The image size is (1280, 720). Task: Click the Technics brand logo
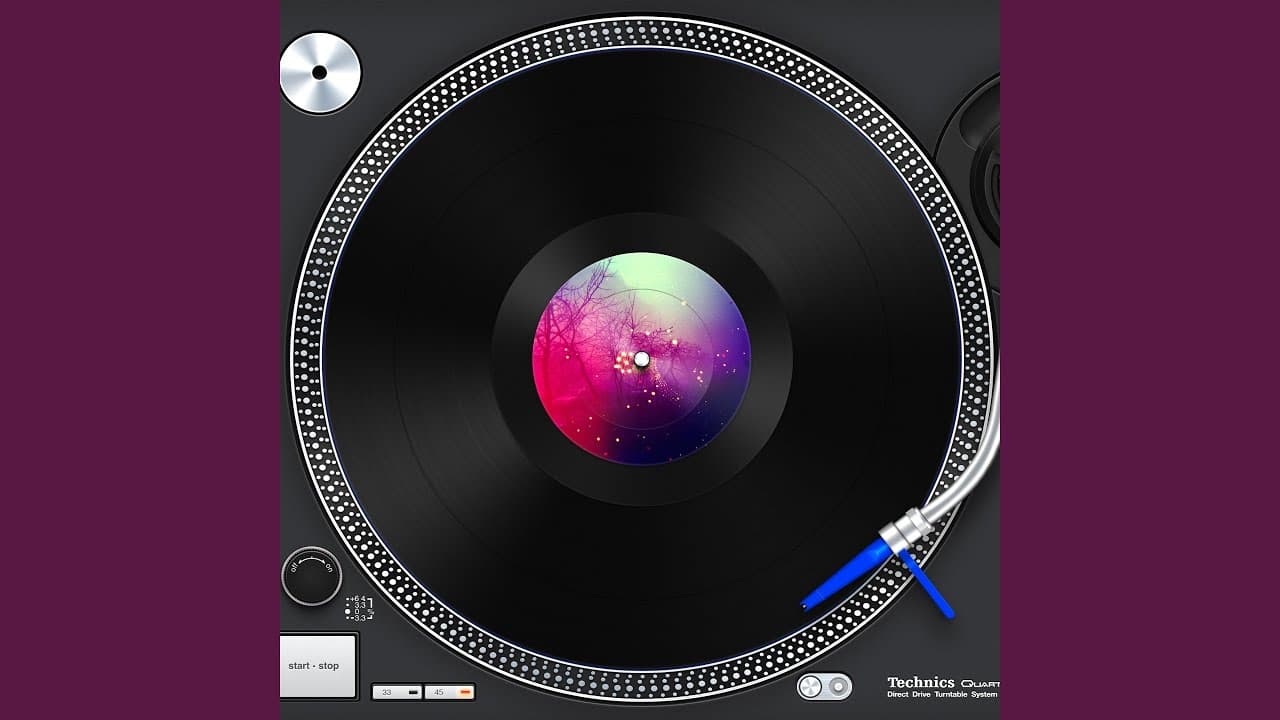pyautogui.click(x=921, y=682)
